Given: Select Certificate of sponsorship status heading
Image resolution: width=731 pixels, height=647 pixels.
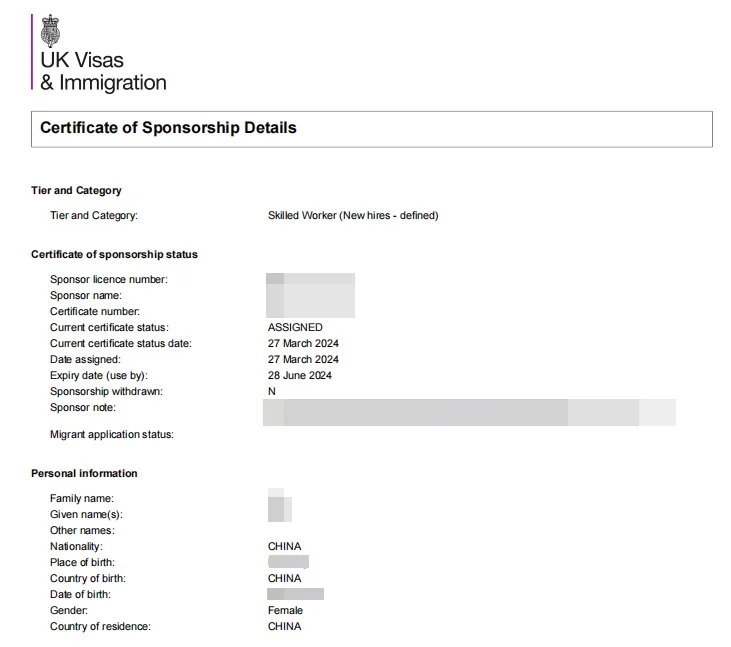Looking at the screenshot, I should pyautogui.click(x=114, y=254).
